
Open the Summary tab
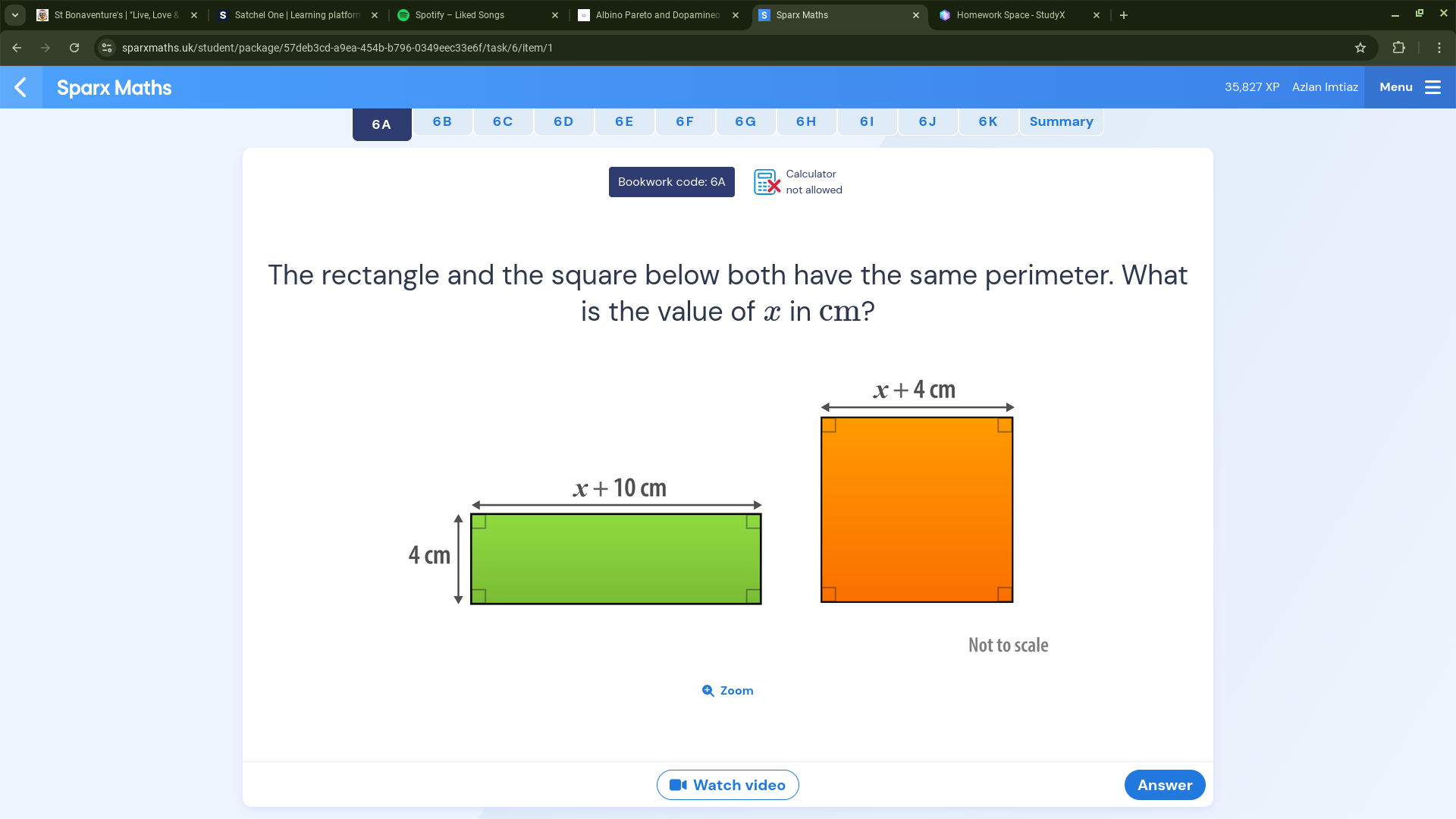click(x=1062, y=121)
